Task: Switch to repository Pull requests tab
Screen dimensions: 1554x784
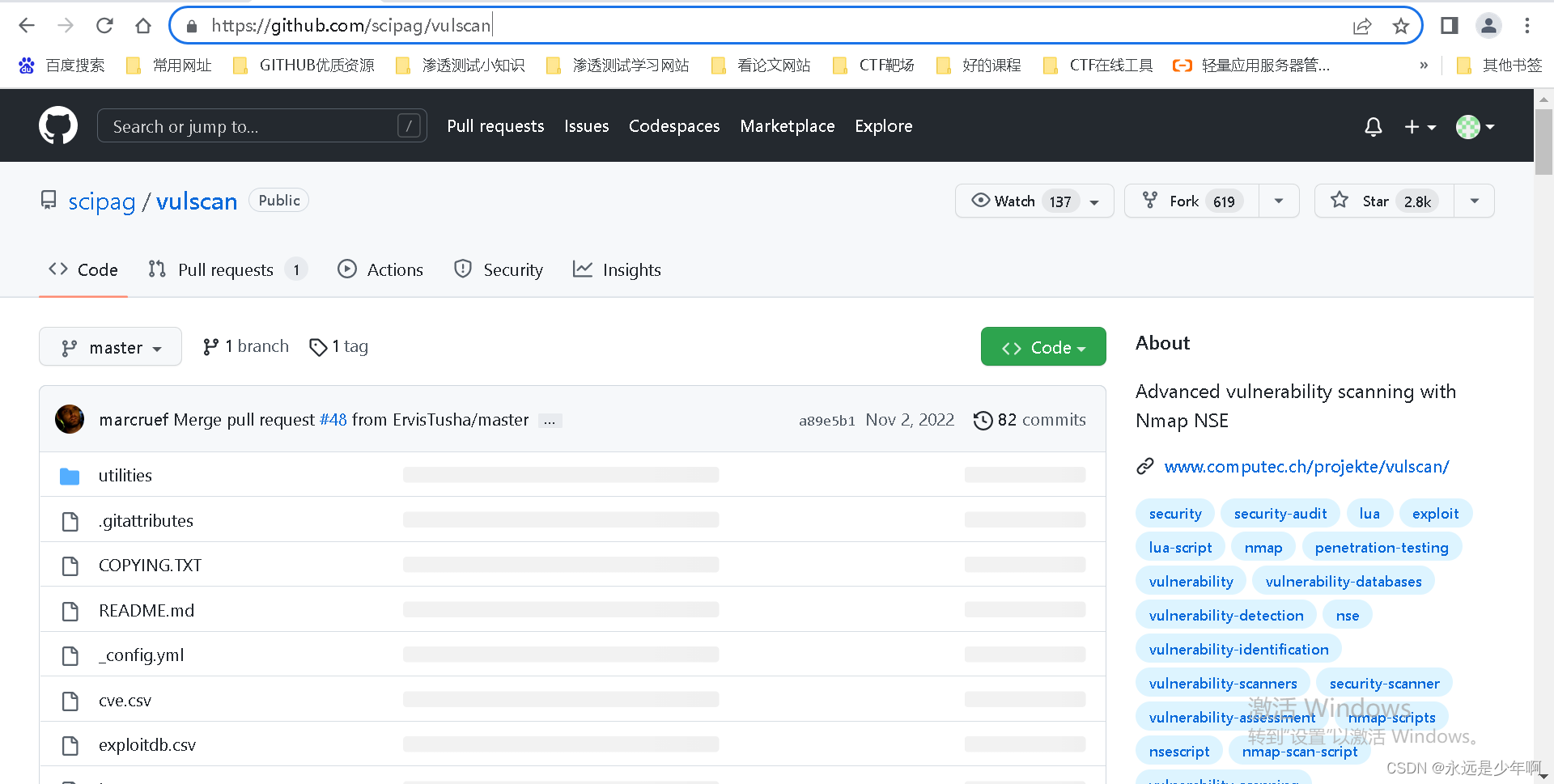Action: 227,270
